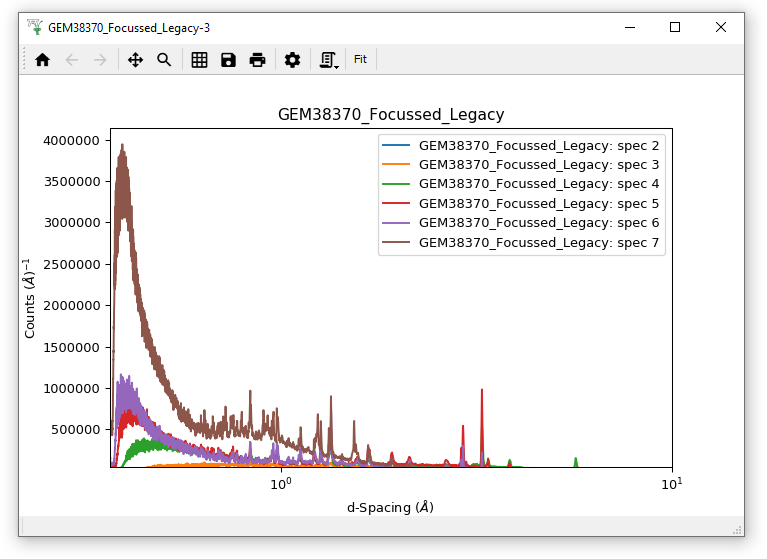Image resolution: width=767 pixels, height=559 pixels.
Task: Click the purple spec 6 legend line
Action: 397,222
